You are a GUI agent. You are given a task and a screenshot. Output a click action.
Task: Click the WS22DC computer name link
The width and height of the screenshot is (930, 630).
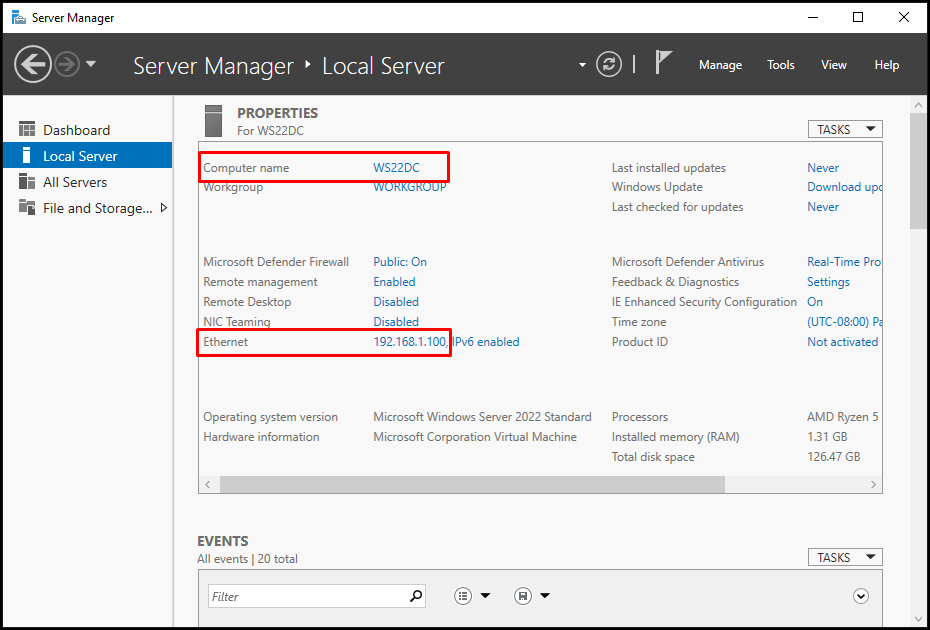396,168
